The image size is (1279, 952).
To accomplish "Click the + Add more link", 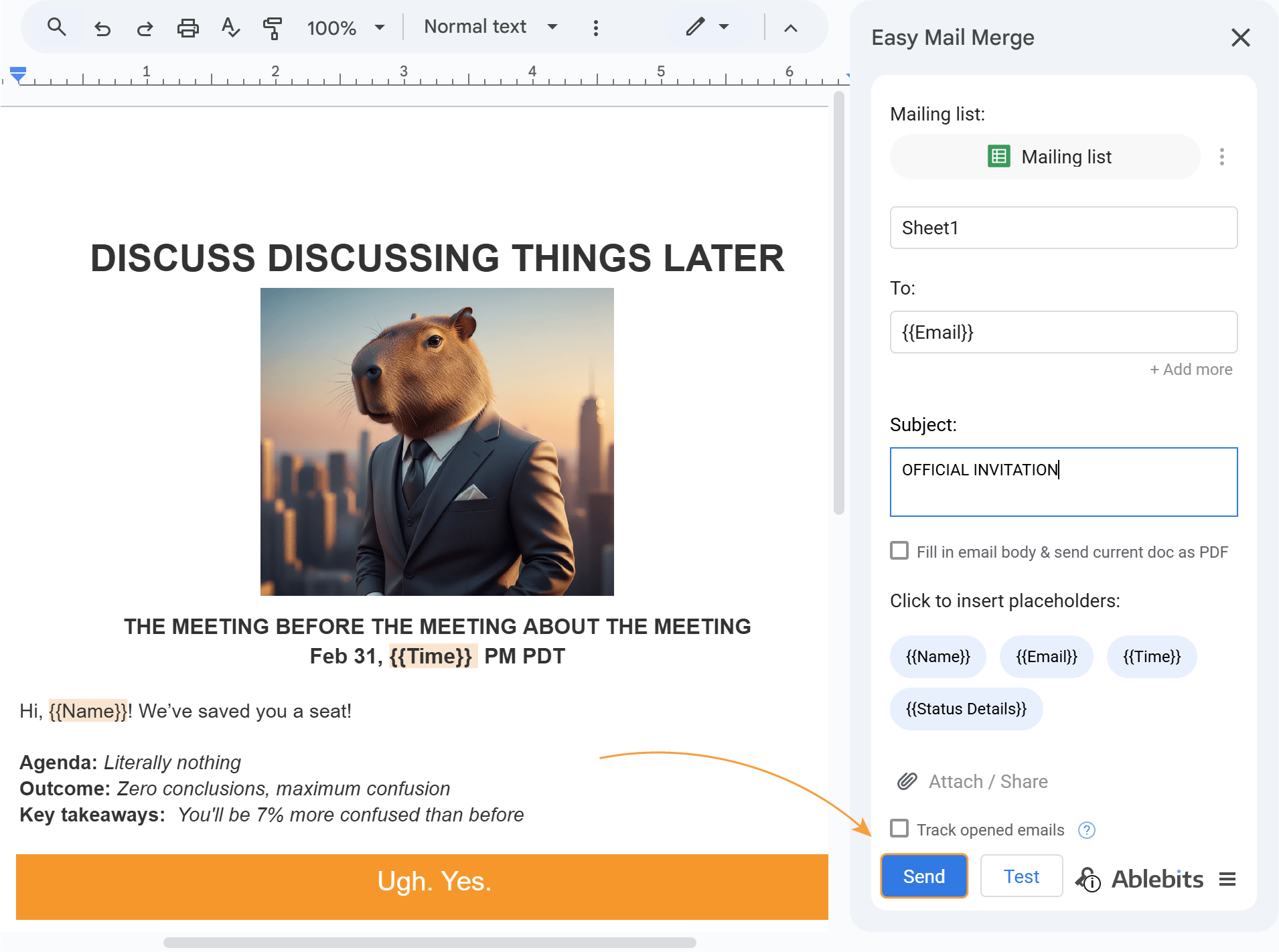I will tap(1191, 370).
